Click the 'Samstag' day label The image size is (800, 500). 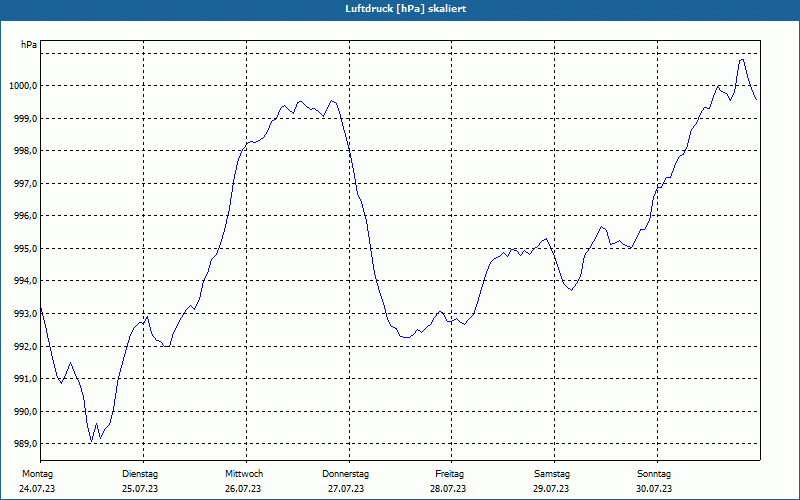(552, 474)
